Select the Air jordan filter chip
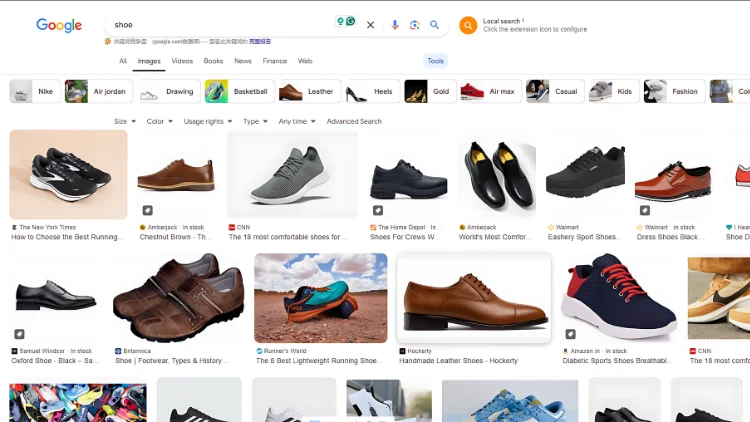 pyautogui.click(x=99, y=91)
